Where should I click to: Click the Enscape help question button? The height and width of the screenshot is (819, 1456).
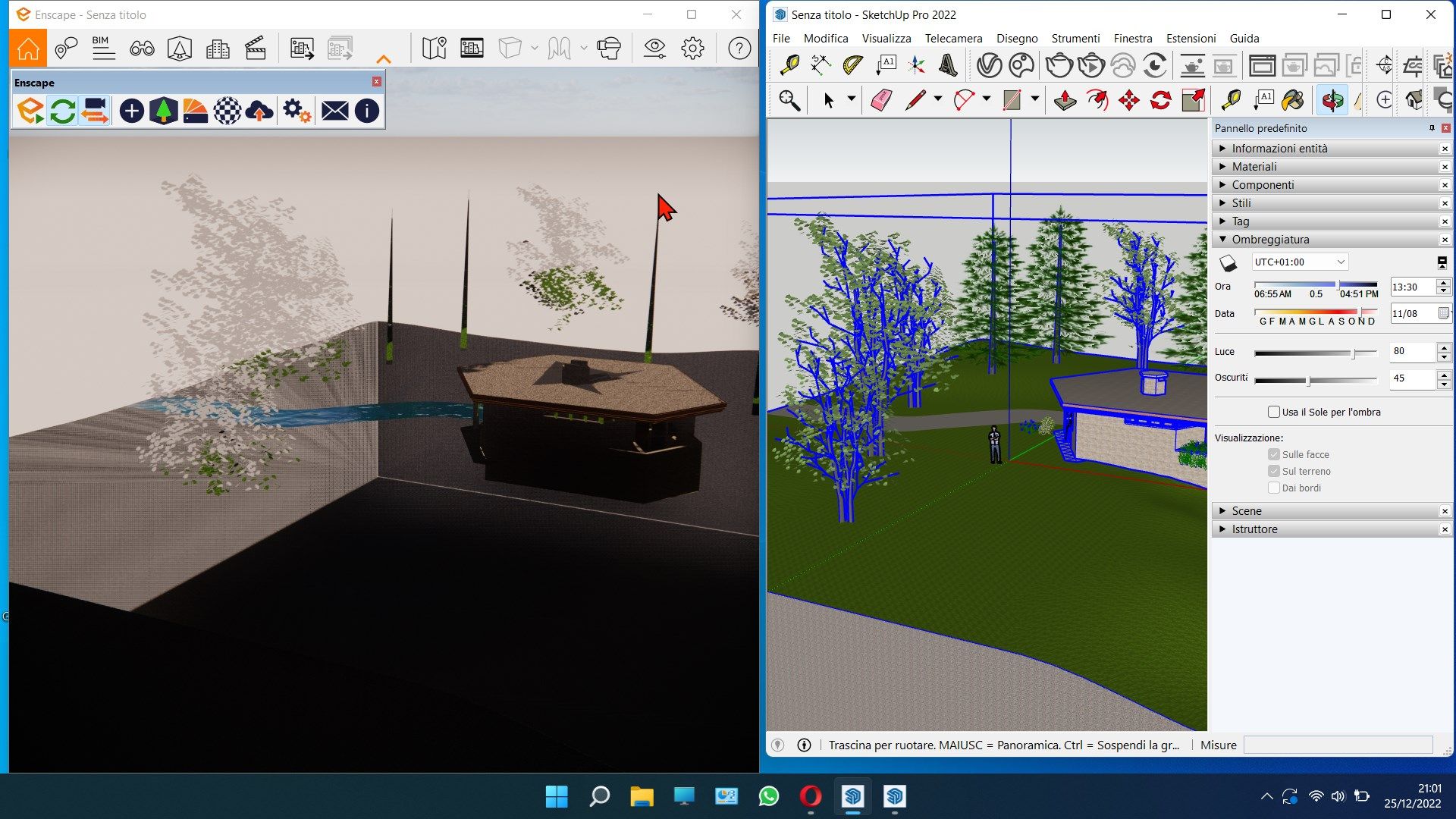739,49
